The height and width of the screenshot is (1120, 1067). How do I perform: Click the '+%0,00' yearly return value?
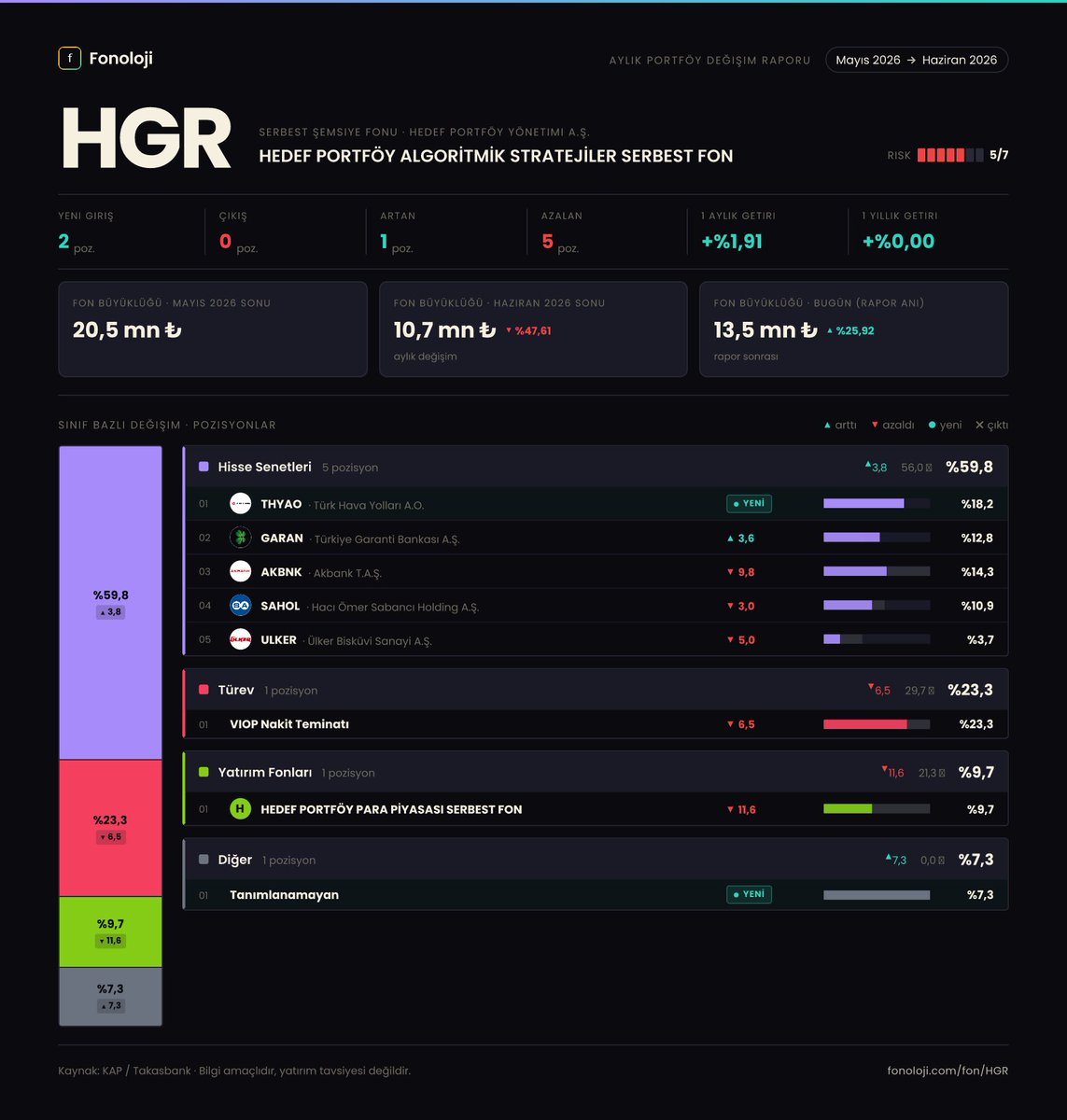898,241
